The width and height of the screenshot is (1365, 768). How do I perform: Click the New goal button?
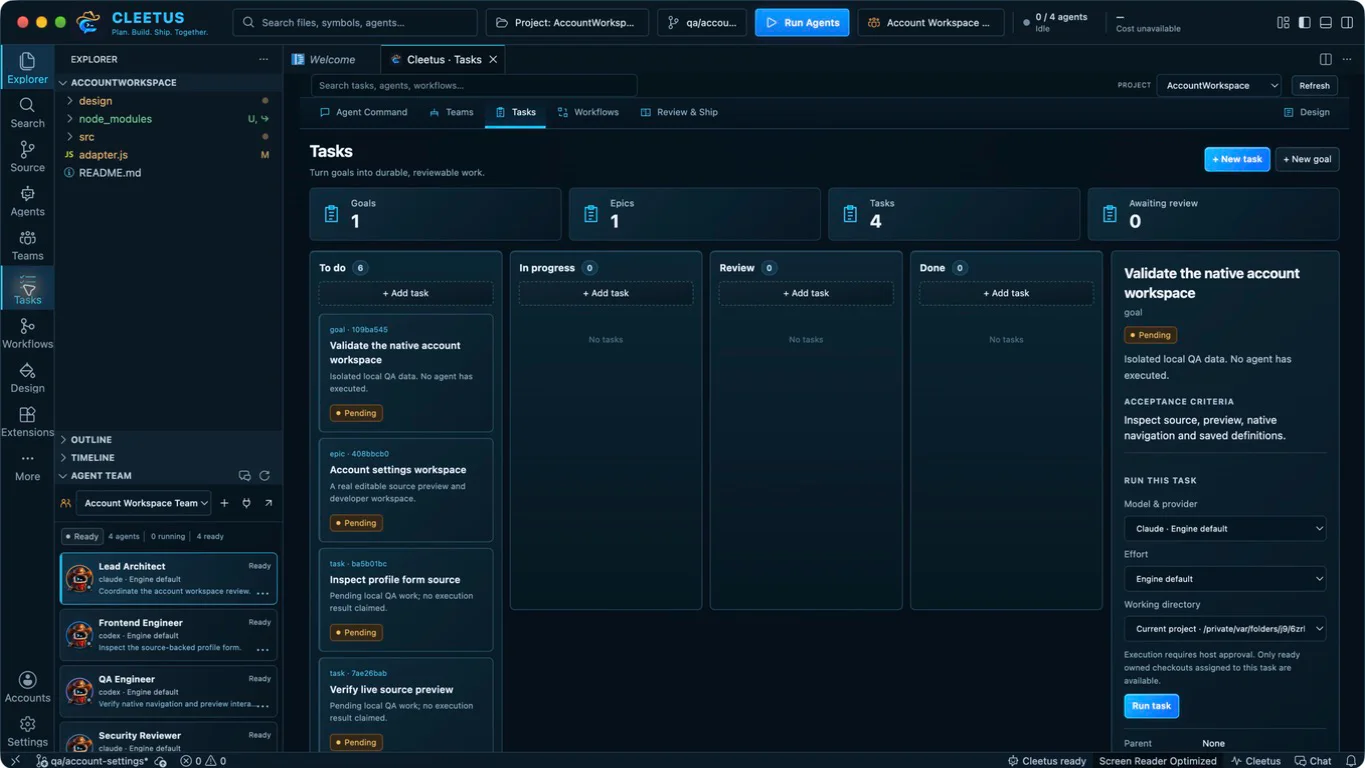(1307, 159)
